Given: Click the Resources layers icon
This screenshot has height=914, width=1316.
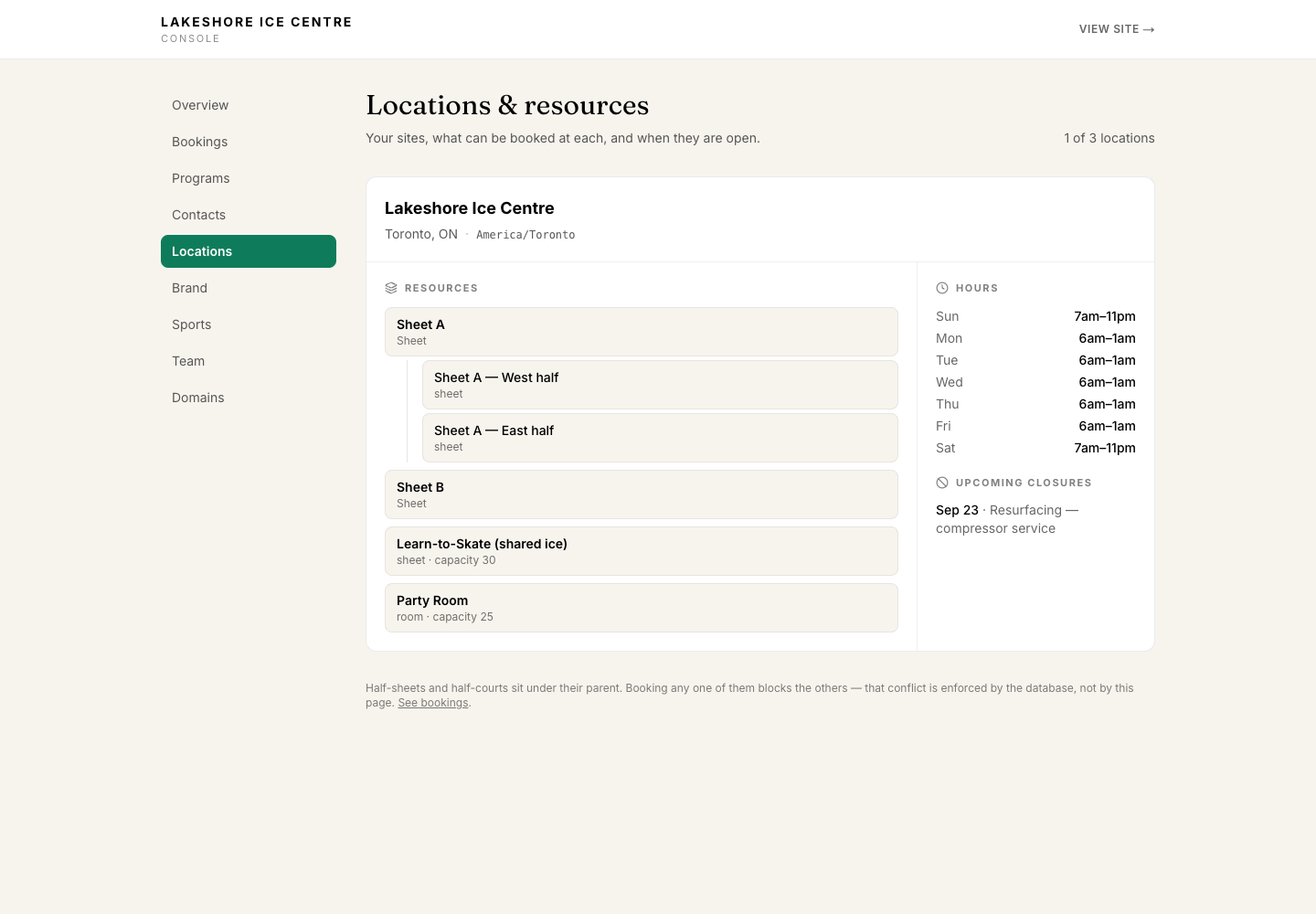Looking at the screenshot, I should coord(391,288).
